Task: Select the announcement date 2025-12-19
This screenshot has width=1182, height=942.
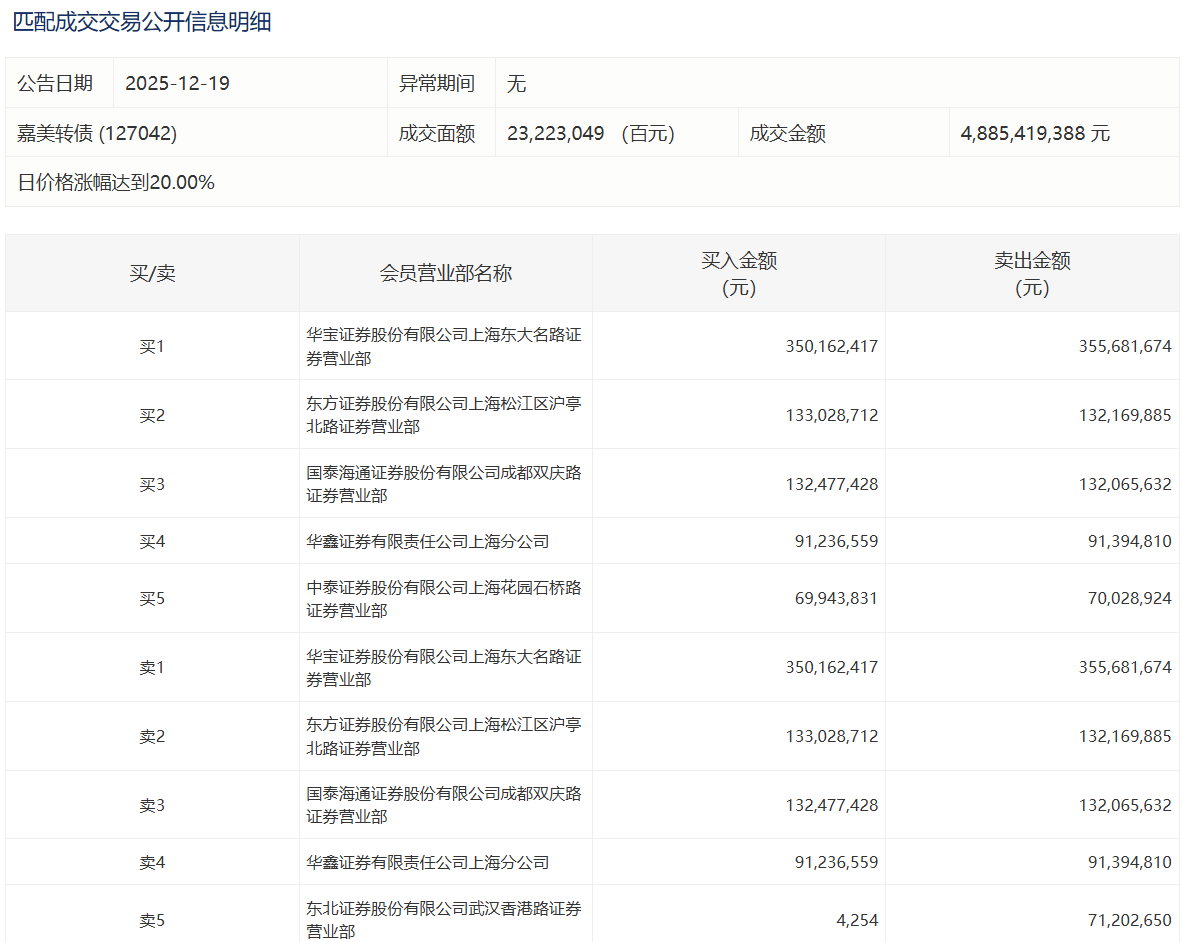Action: pos(177,83)
